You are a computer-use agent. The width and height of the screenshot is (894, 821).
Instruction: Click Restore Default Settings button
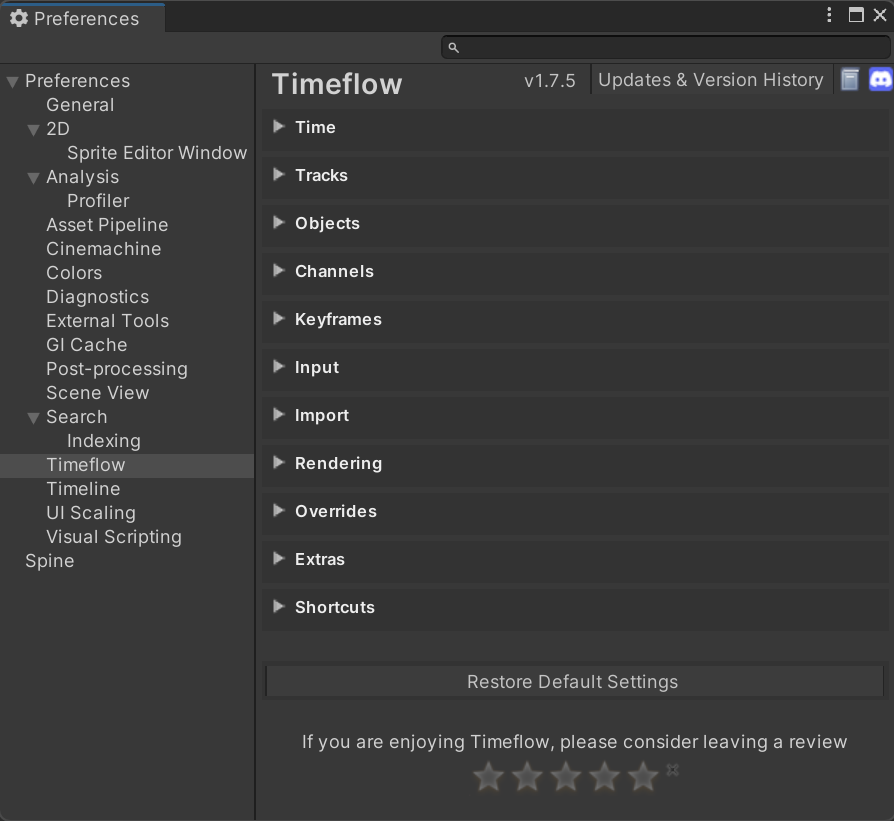coord(574,681)
